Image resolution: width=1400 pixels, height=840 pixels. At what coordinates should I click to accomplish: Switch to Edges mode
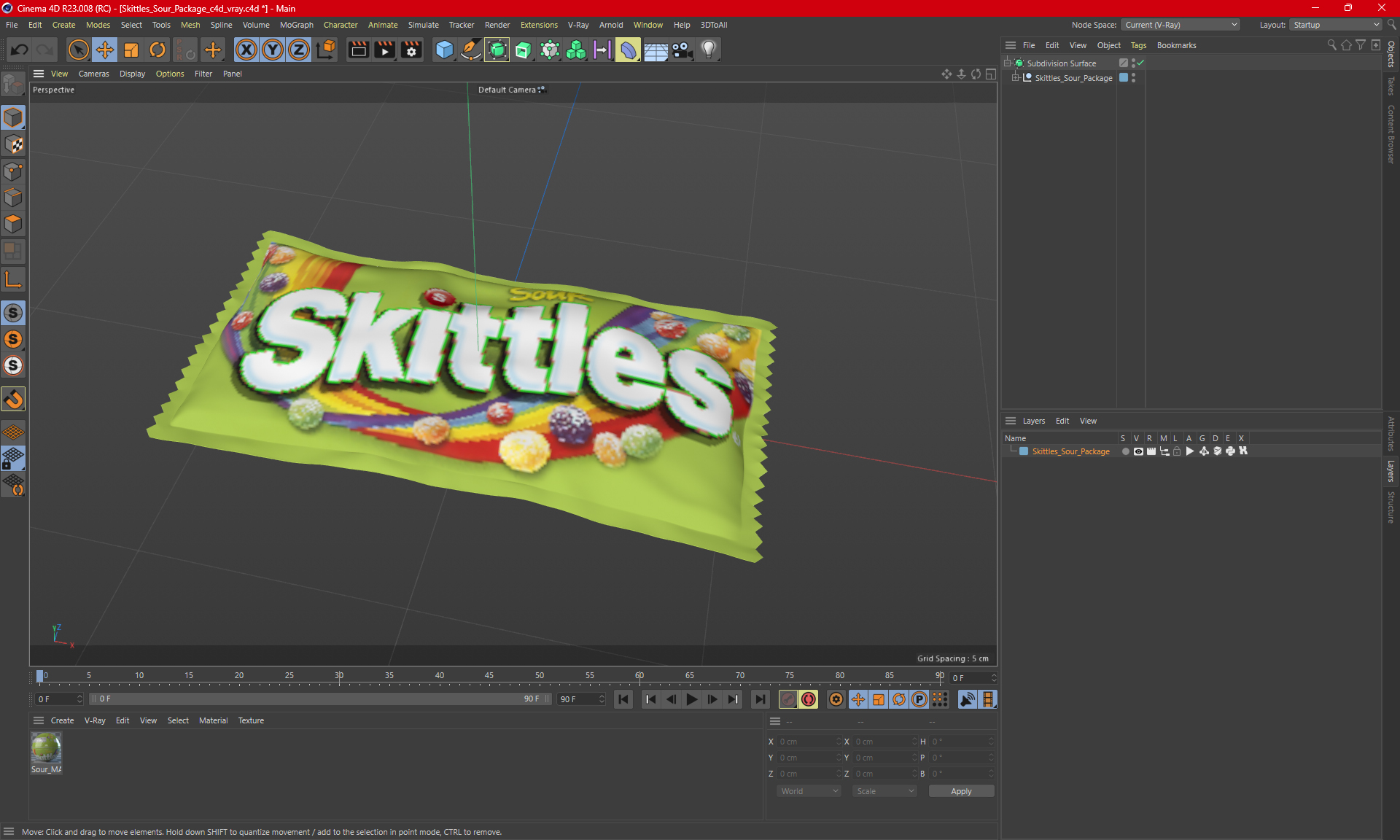[13, 198]
